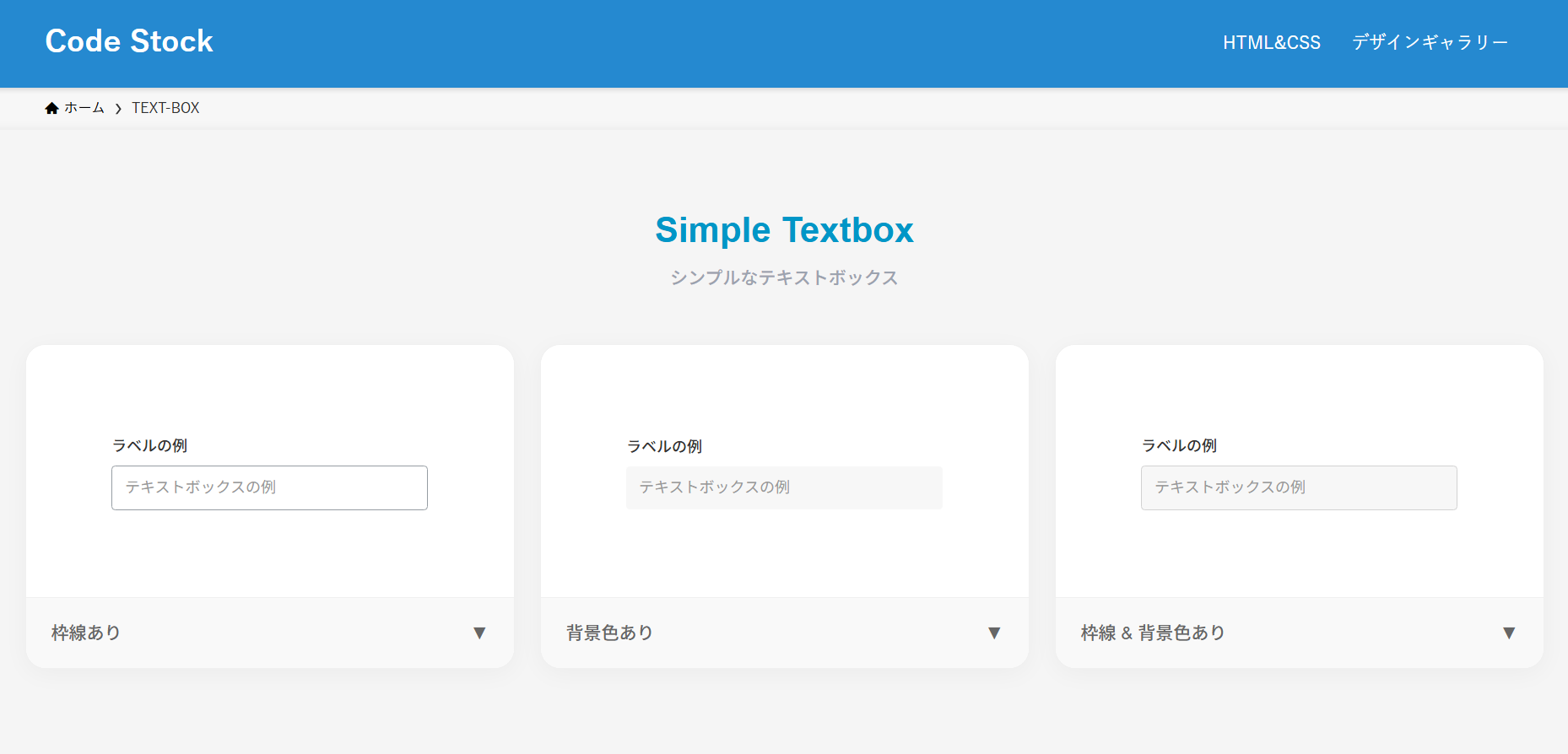
Task: Click the シンプルなテキストボックス subtitle
Action: (784, 277)
